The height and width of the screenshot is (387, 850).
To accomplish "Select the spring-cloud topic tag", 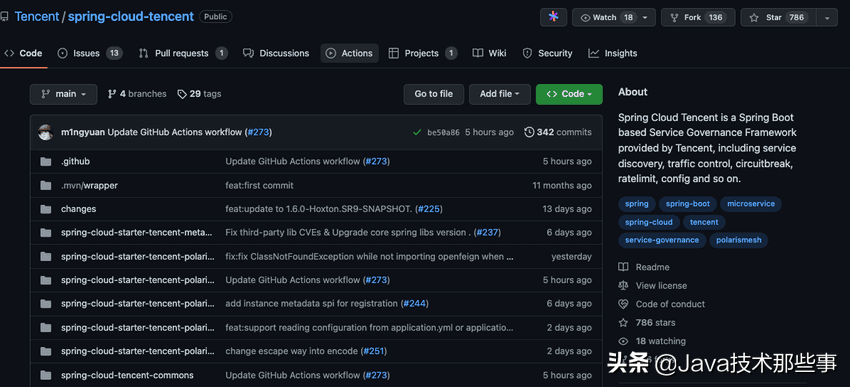I will point(649,222).
